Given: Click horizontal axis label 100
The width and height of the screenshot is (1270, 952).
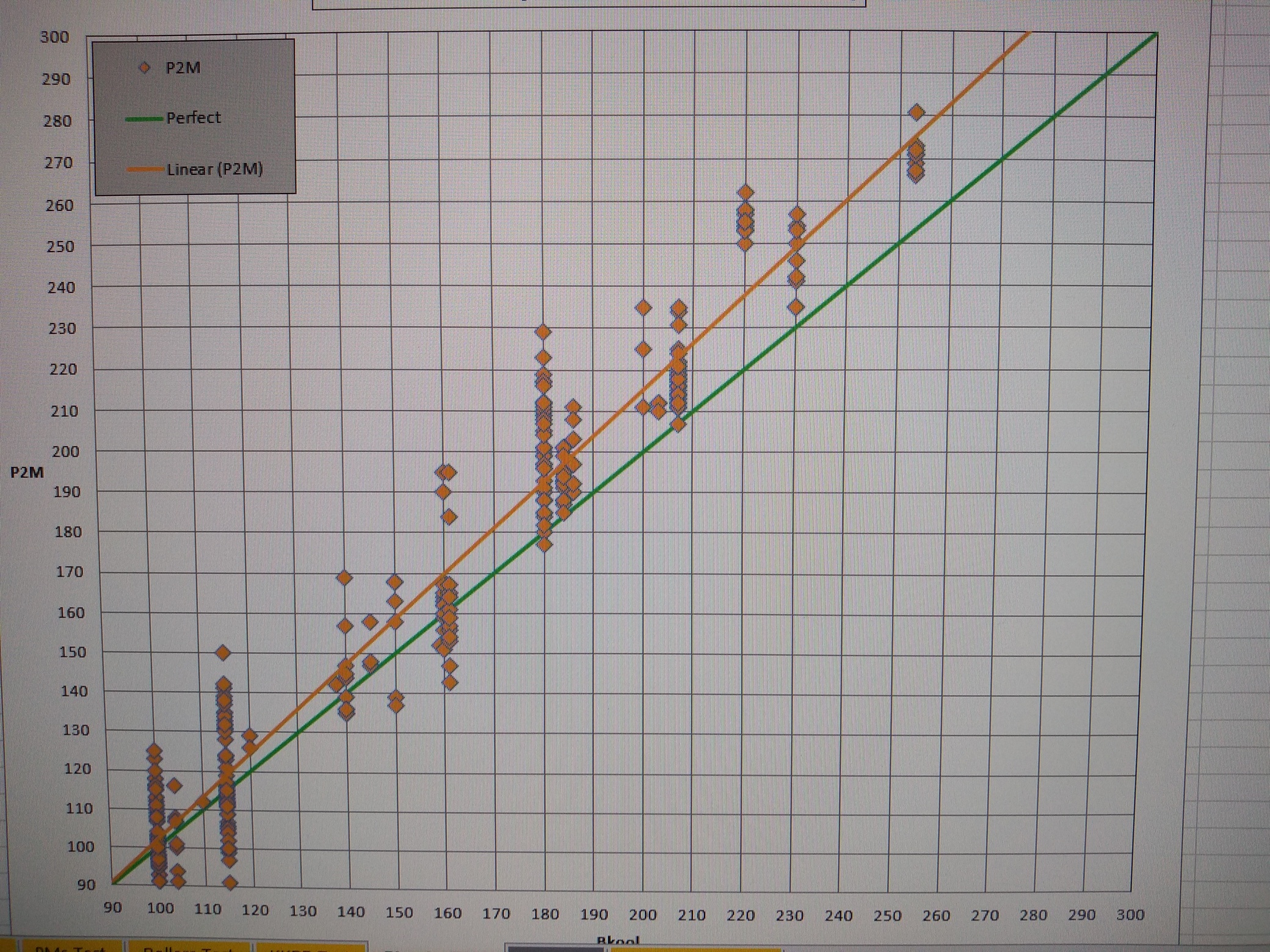Looking at the screenshot, I should (x=160, y=909).
